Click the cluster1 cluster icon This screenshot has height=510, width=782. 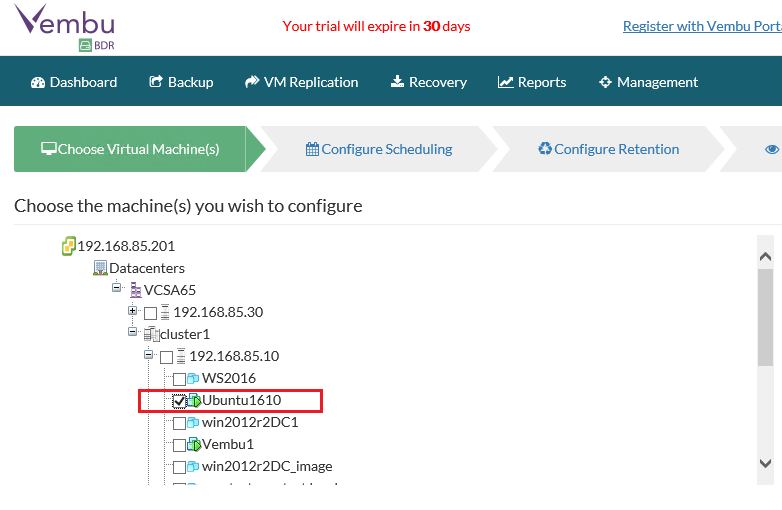coord(150,334)
